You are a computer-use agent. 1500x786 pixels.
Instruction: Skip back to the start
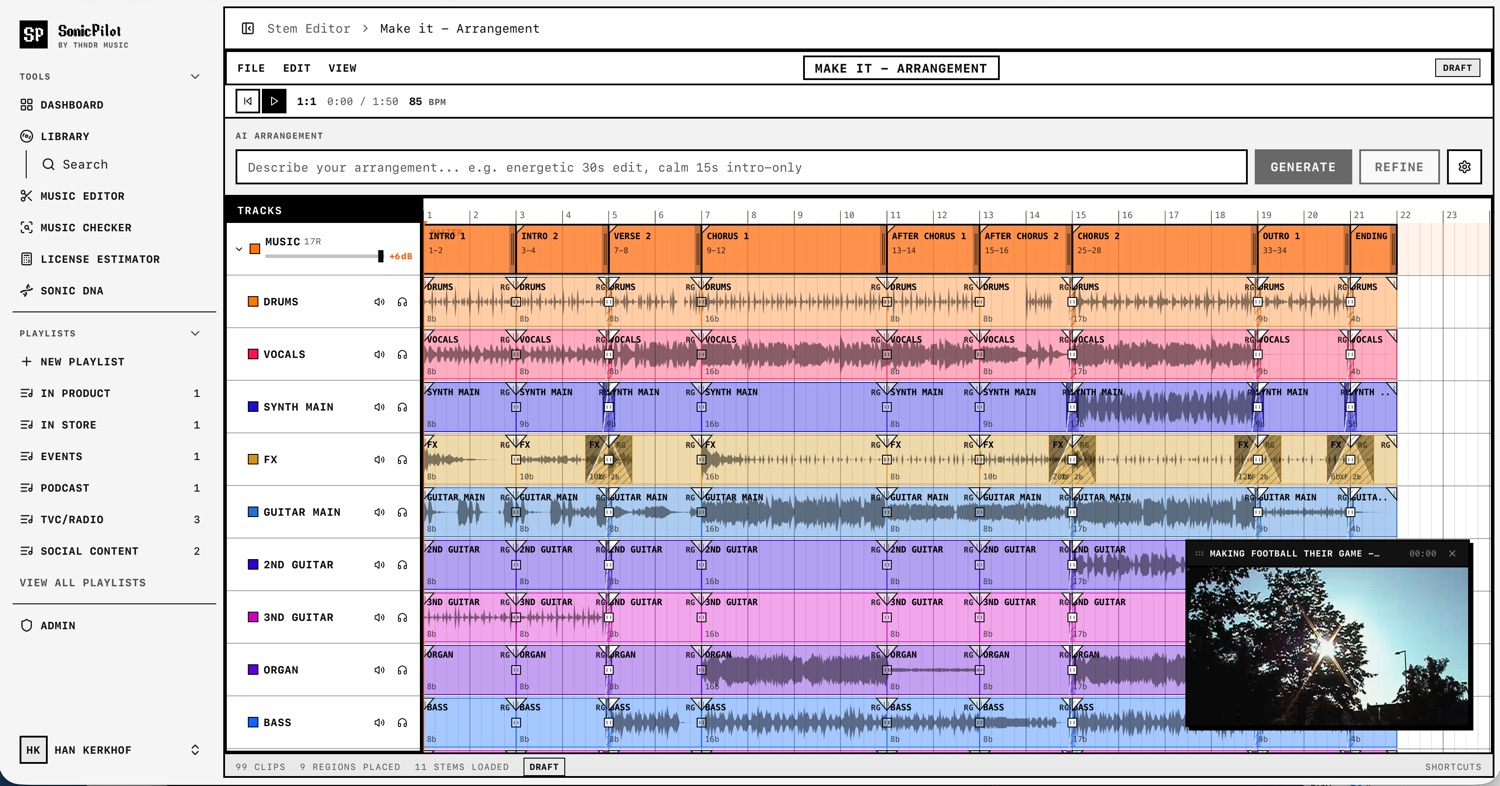(248, 101)
